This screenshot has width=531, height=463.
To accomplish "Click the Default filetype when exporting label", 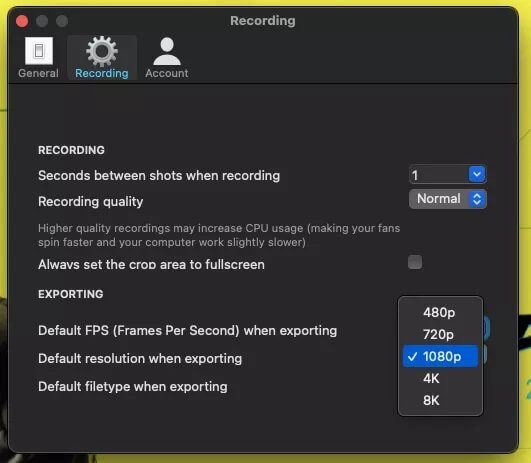I will pos(133,387).
